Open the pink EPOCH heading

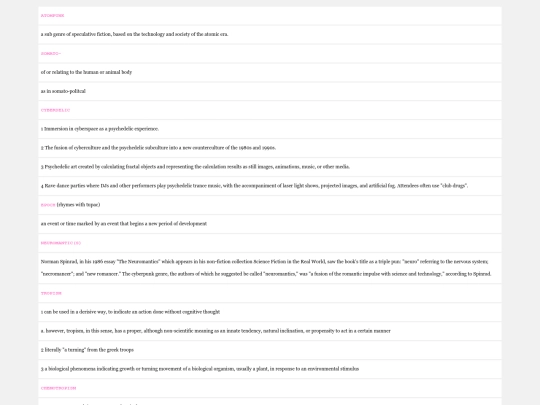pyautogui.click(x=48, y=205)
